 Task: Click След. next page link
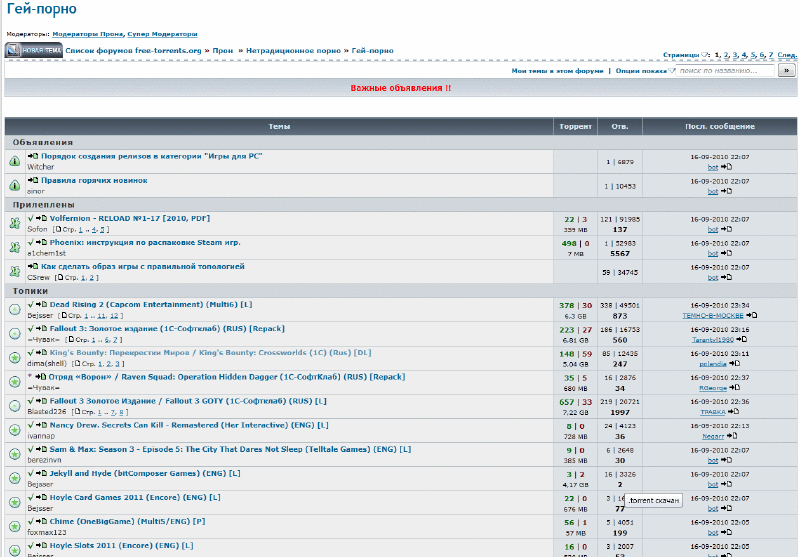point(788,55)
